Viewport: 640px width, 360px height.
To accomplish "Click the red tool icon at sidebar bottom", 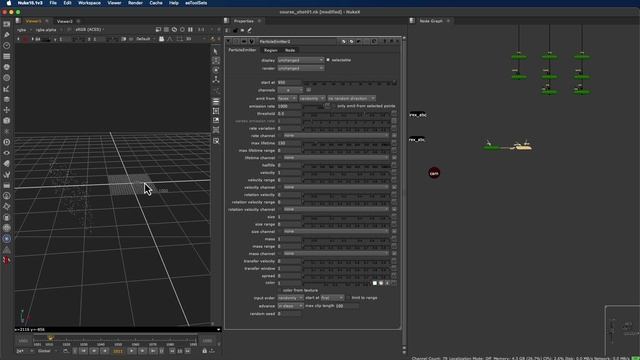I will pyautogui.click(x=7, y=260).
